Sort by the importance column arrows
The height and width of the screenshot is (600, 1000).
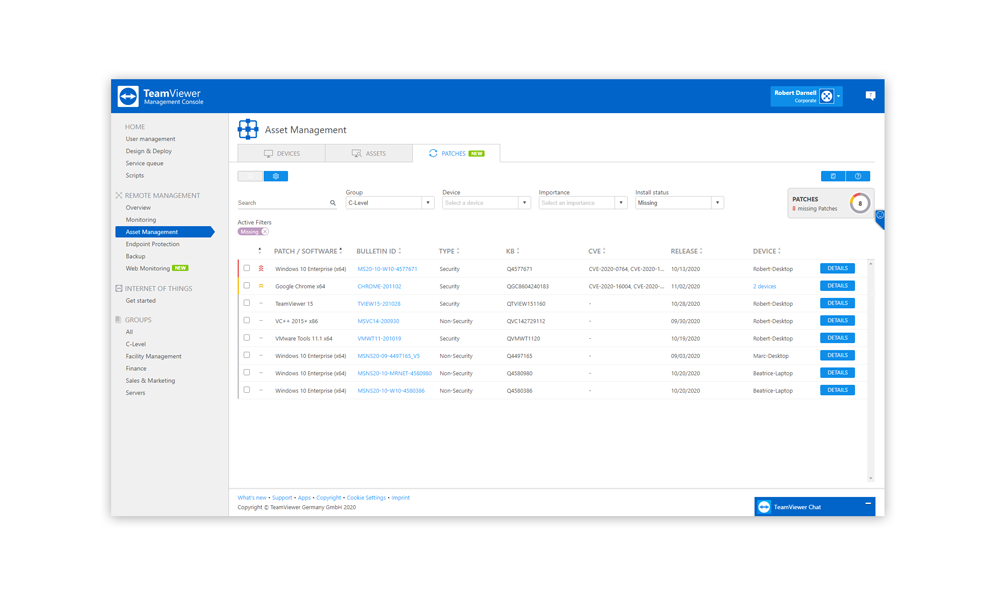260,251
